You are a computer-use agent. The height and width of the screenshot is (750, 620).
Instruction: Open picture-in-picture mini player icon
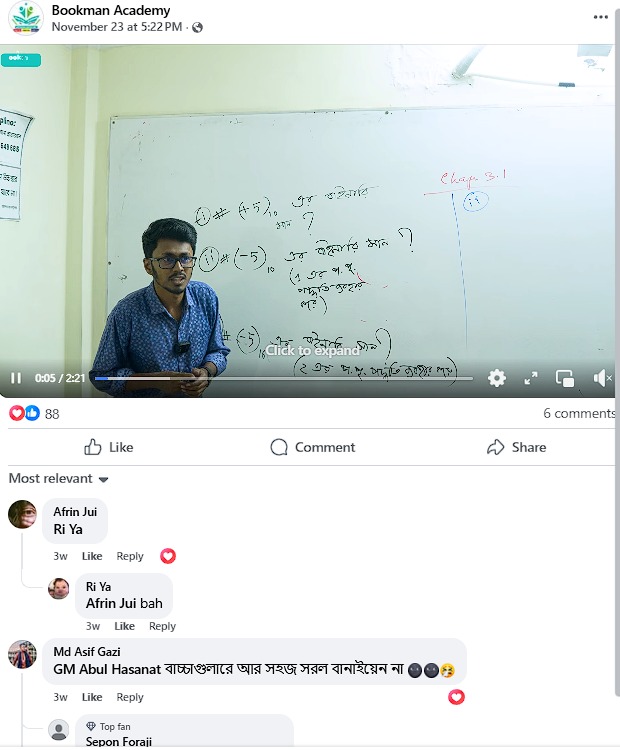coord(565,378)
